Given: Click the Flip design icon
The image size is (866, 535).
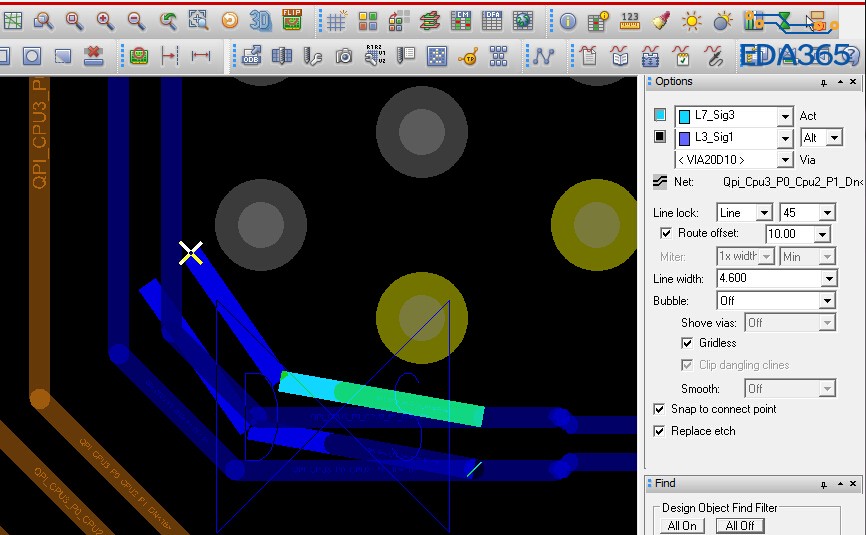Looking at the screenshot, I should tap(292, 20).
